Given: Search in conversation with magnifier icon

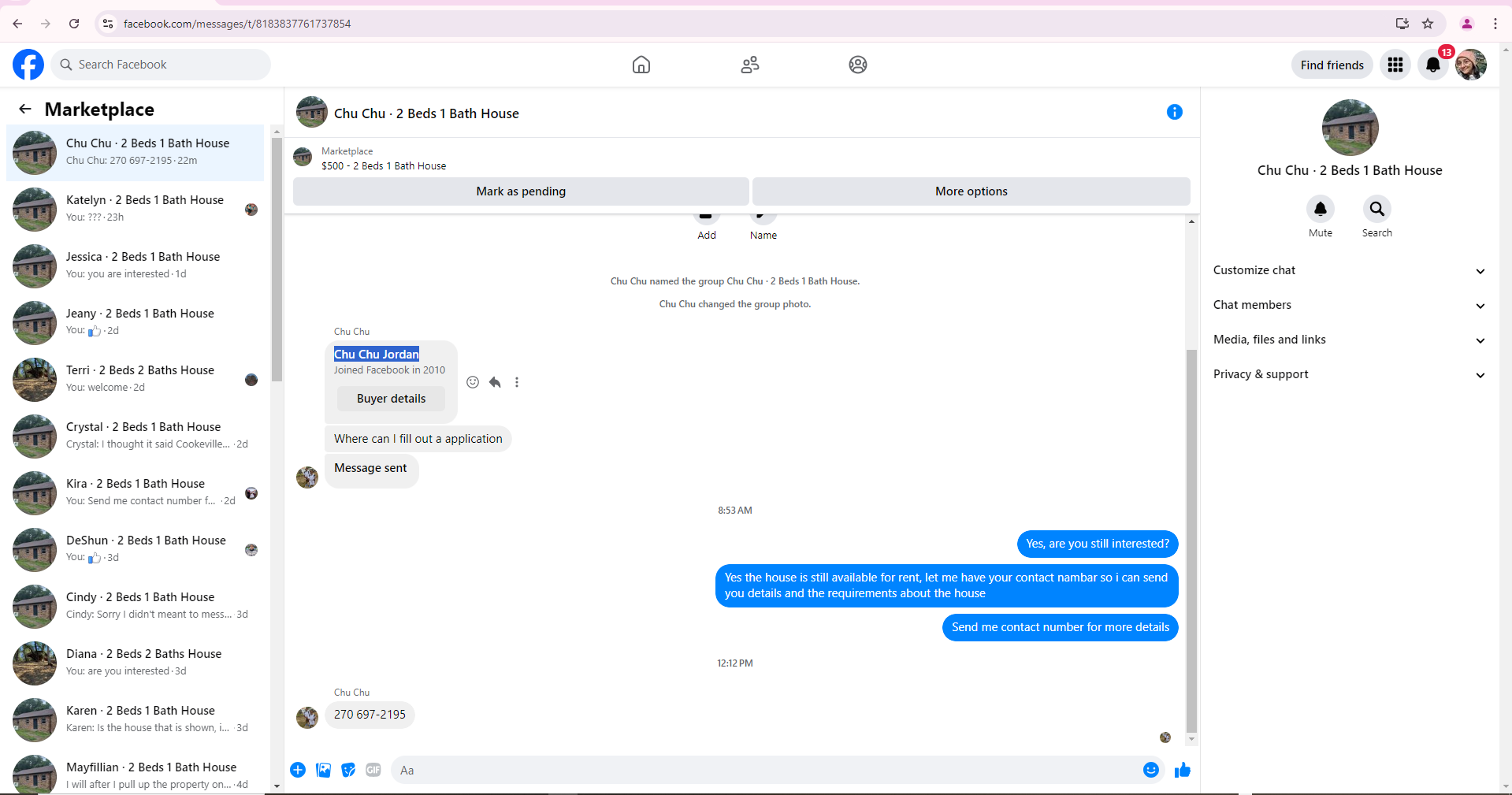Looking at the screenshot, I should click(1376, 209).
